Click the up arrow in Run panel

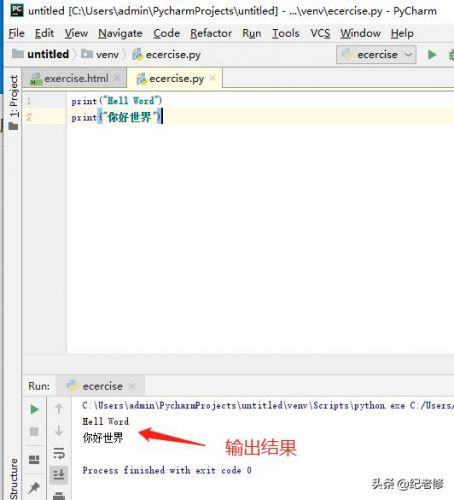click(59, 408)
